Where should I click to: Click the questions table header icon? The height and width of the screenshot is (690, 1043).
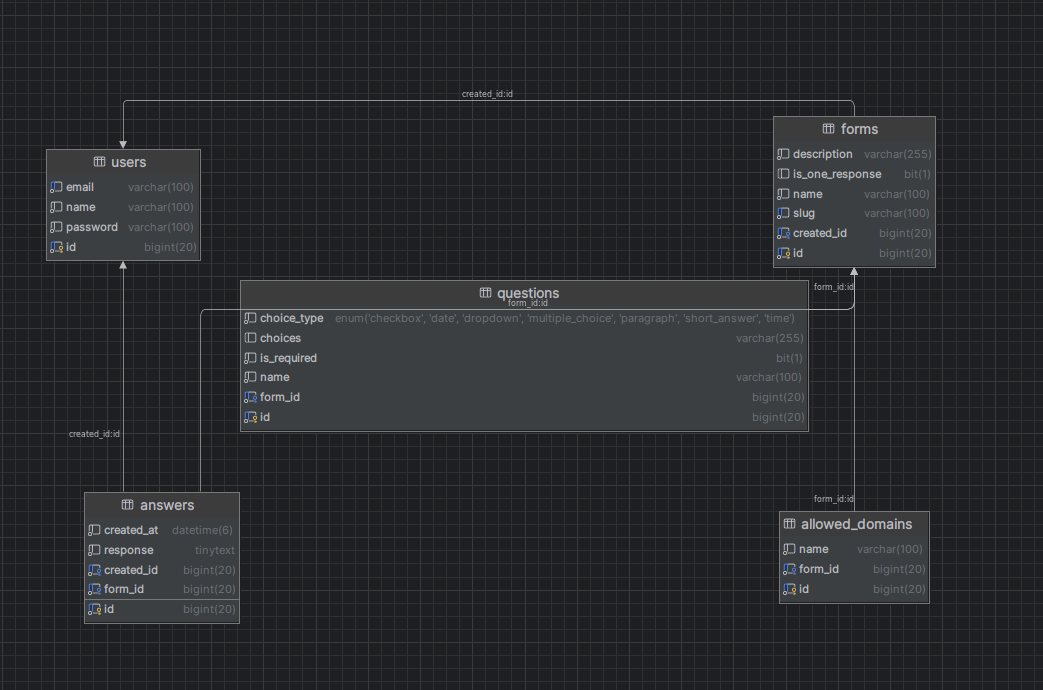click(x=485, y=293)
